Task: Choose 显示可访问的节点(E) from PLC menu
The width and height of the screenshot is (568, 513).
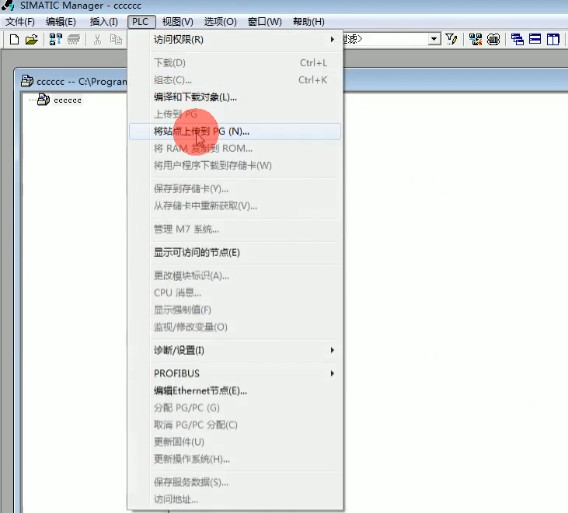Action: coord(235,253)
